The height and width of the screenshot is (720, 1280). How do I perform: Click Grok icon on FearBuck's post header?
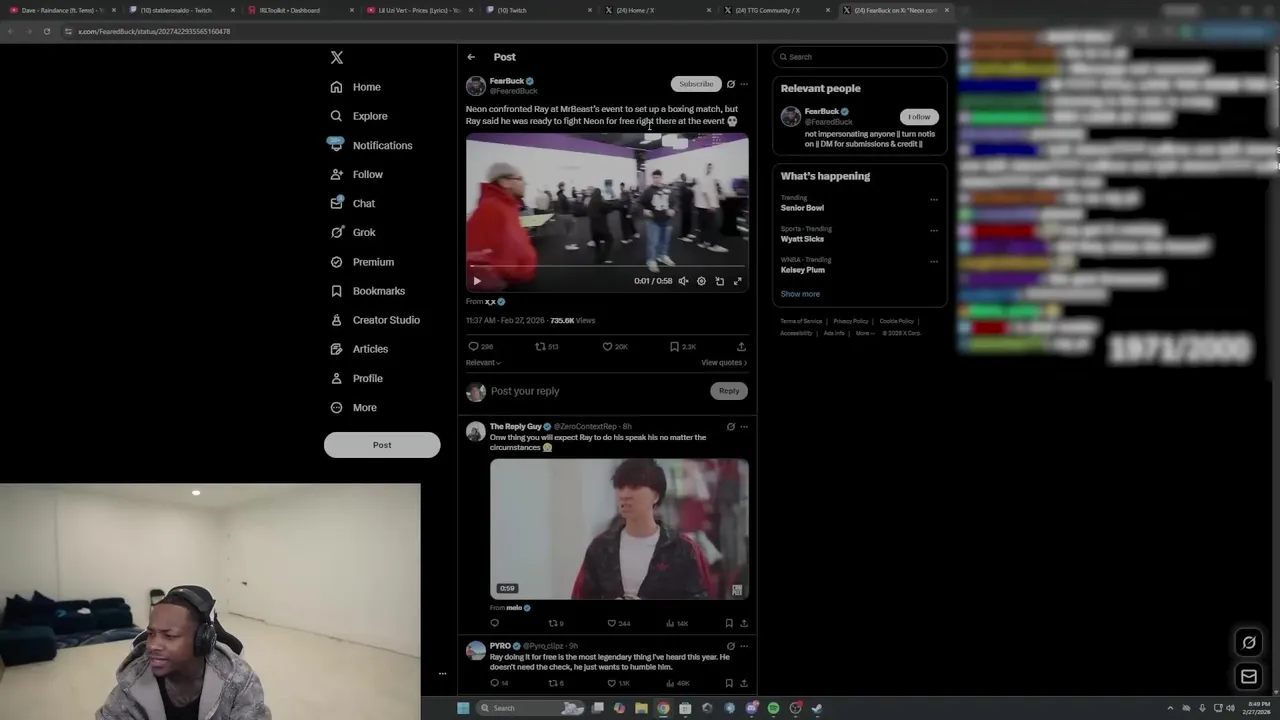point(731,84)
